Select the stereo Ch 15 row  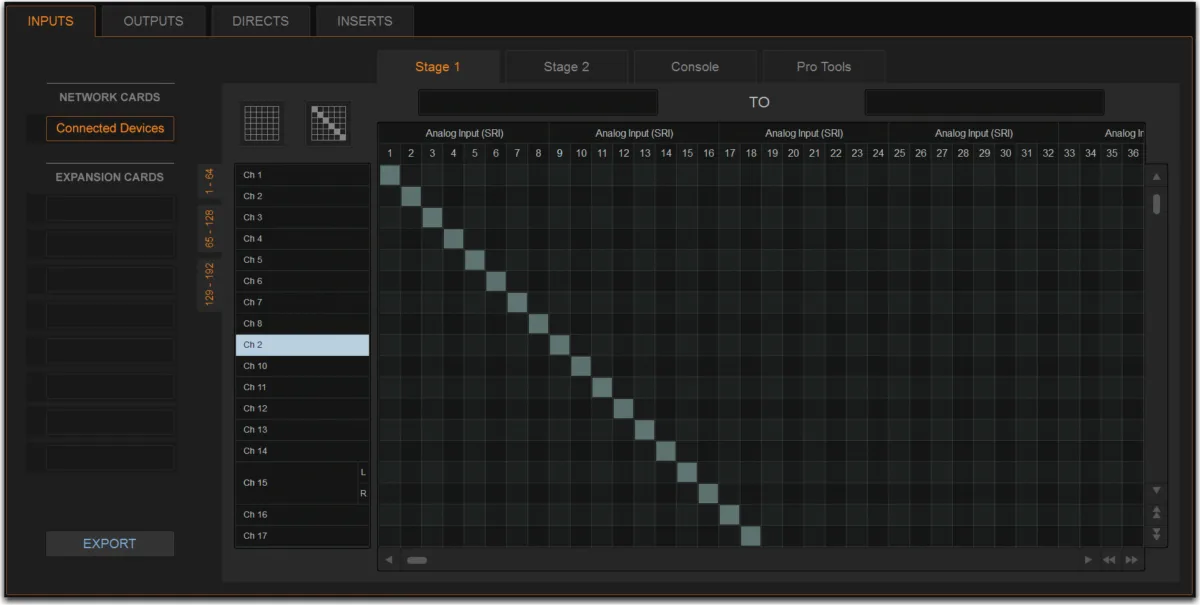[302, 483]
